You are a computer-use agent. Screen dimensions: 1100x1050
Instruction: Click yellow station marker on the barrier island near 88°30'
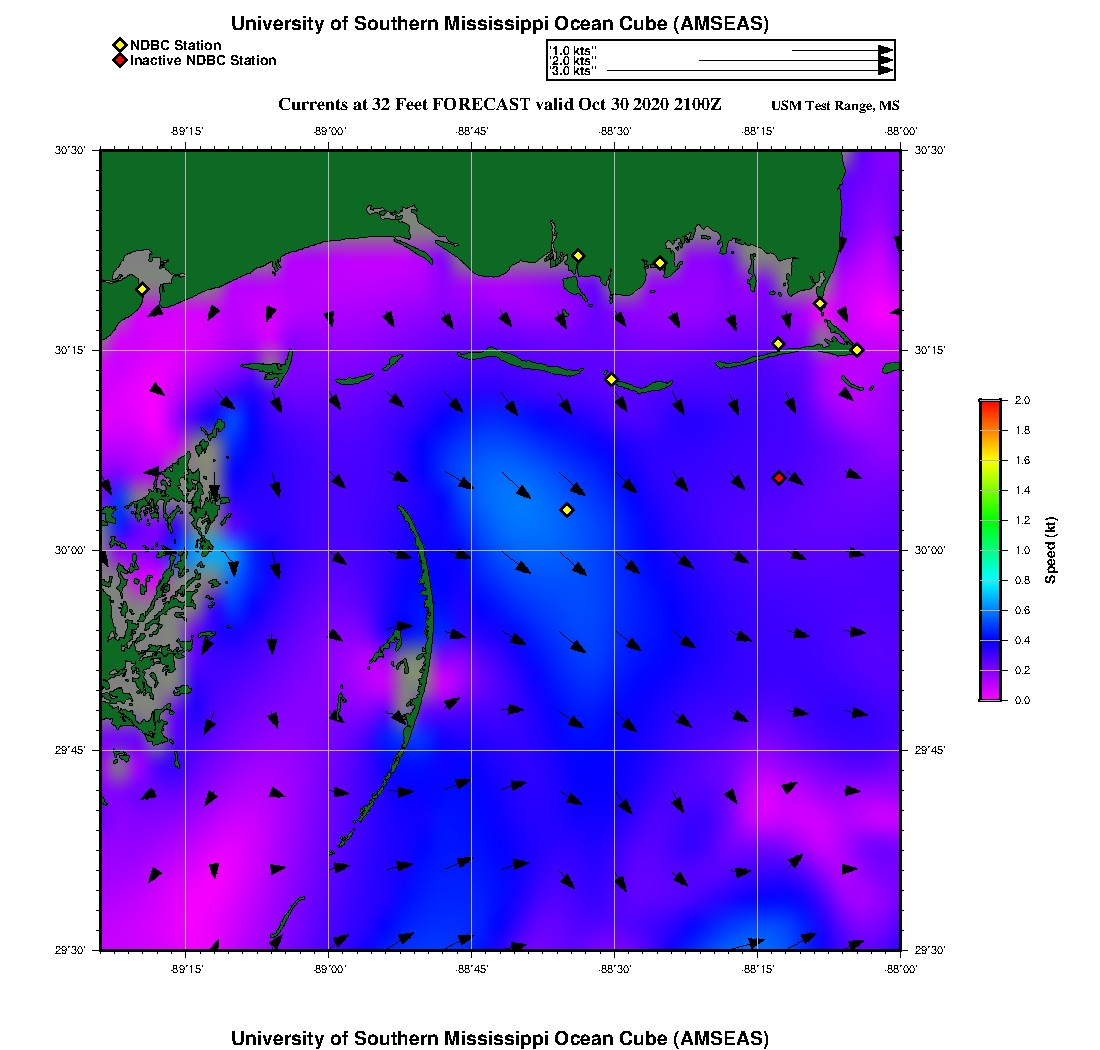(612, 379)
